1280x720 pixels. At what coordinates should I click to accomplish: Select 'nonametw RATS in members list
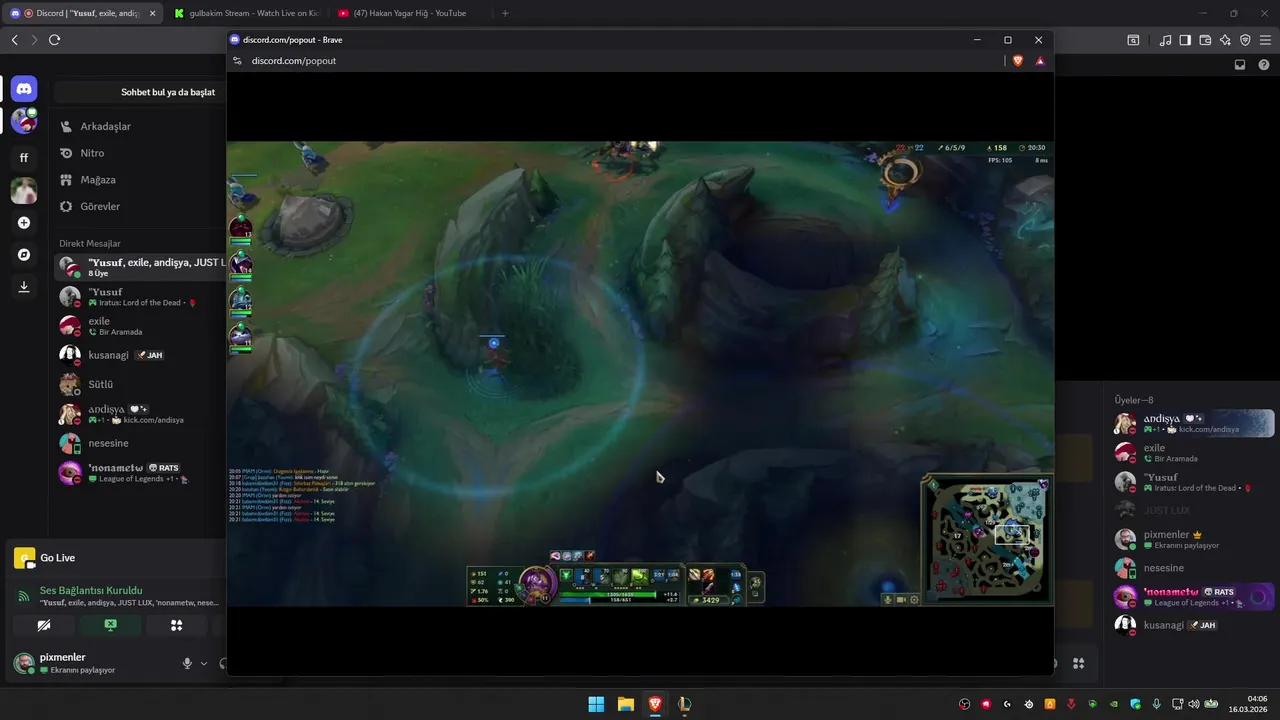[x=1193, y=597]
